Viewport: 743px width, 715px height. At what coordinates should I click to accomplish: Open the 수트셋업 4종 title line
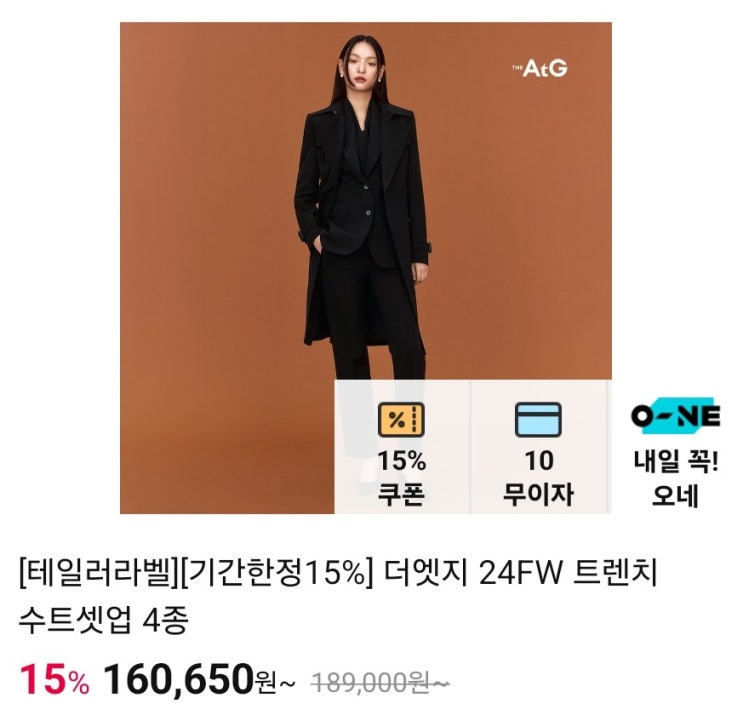(x=104, y=621)
